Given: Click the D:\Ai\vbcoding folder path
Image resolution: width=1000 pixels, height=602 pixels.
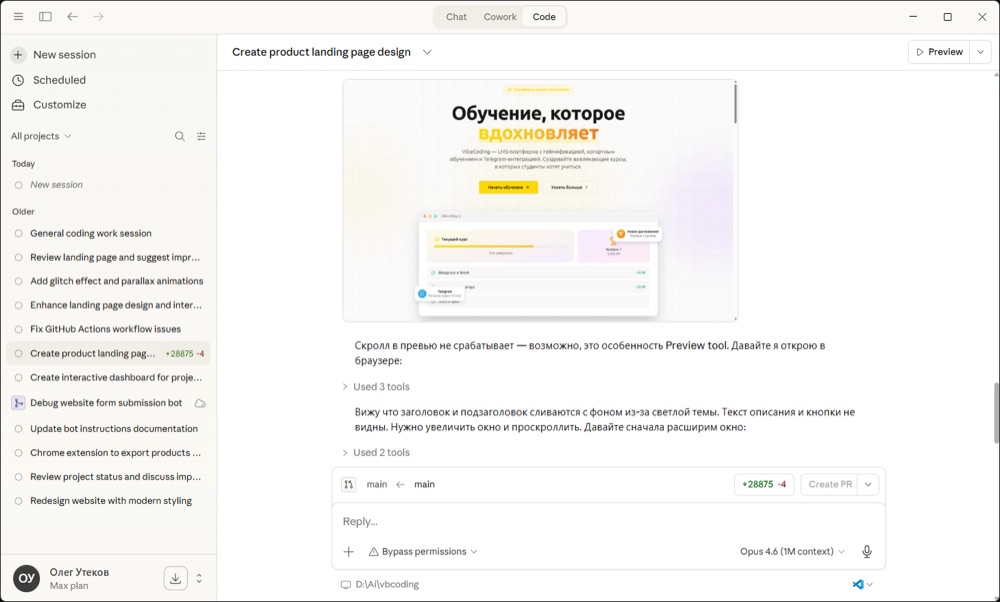Looking at the screenshot, I should pos(387,584).
